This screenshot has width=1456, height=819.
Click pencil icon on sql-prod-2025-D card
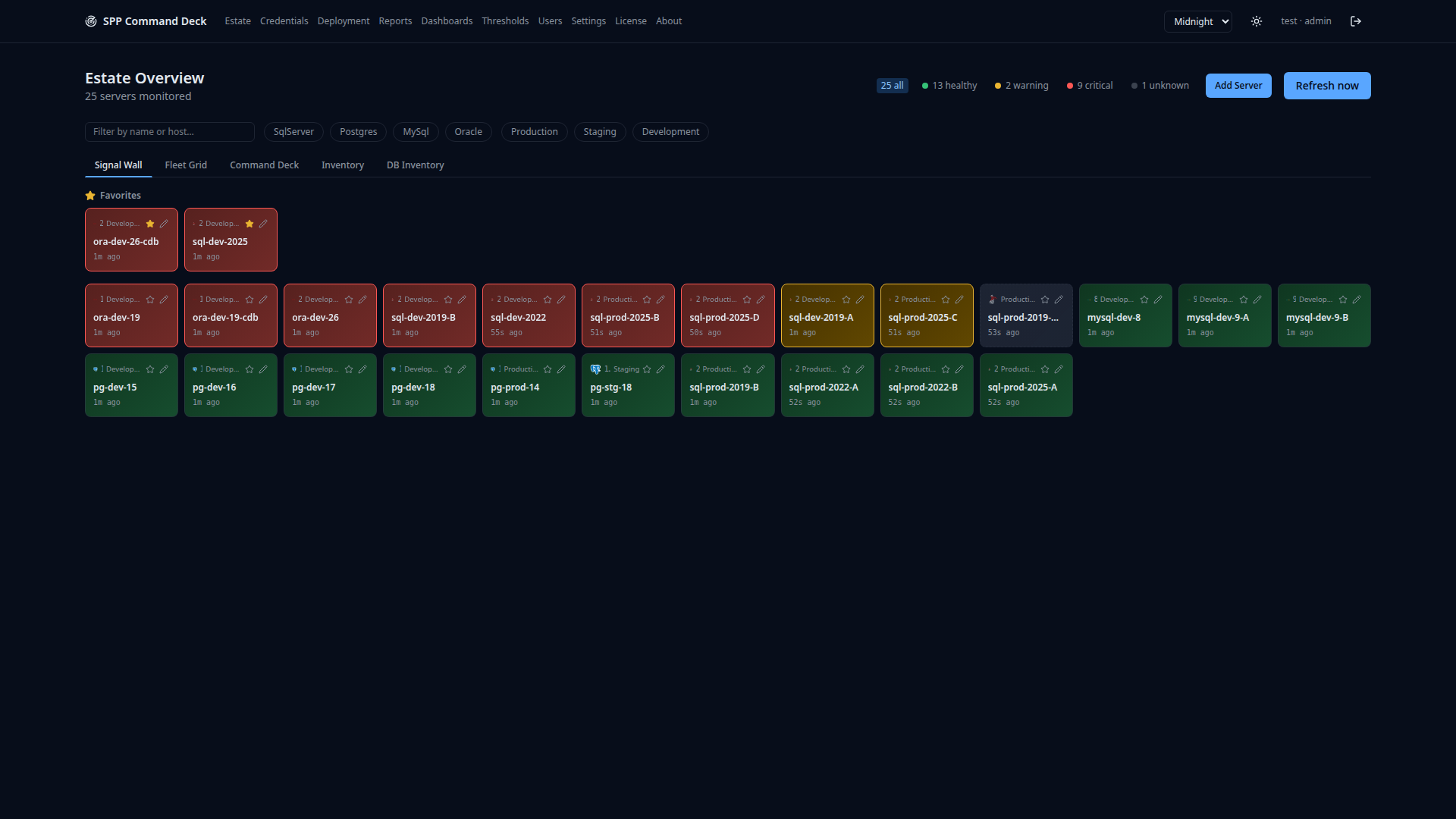[761, 300]
